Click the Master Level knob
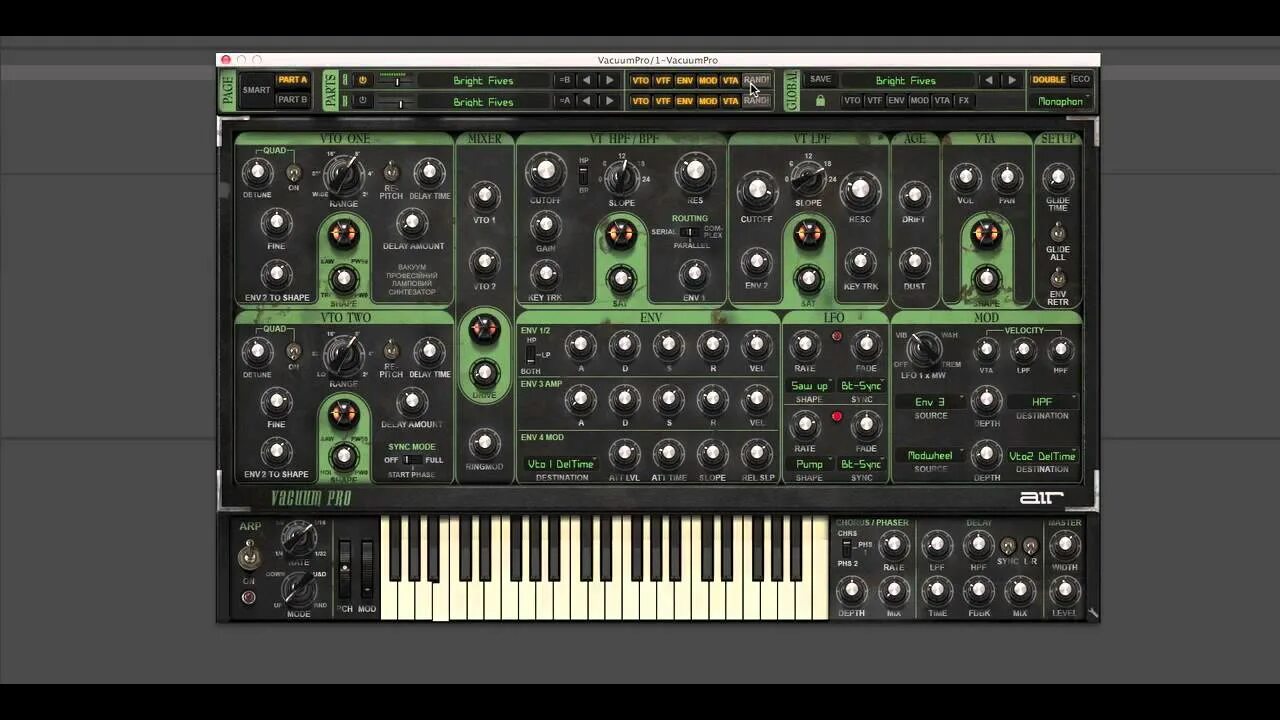 1064,591
